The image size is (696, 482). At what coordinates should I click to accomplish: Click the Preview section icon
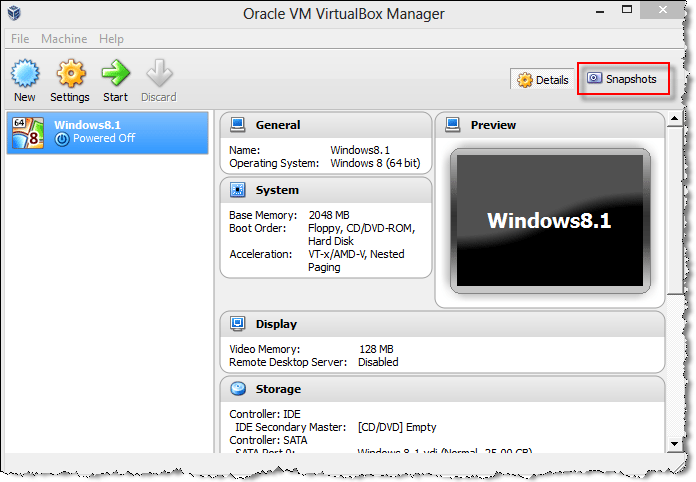453,125
